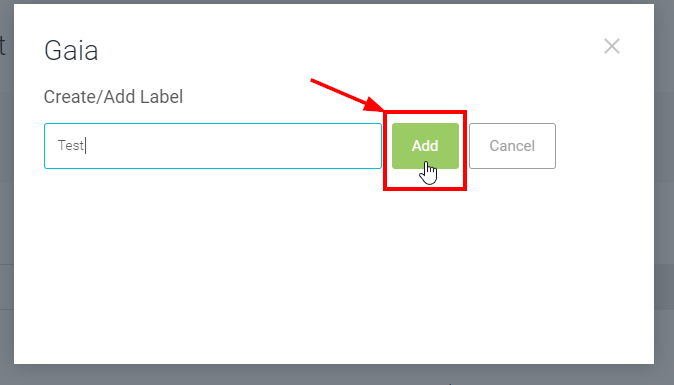The height and width of the screenshot is (385, 674).
Task: Add the Test label
Action: (425, 146)
